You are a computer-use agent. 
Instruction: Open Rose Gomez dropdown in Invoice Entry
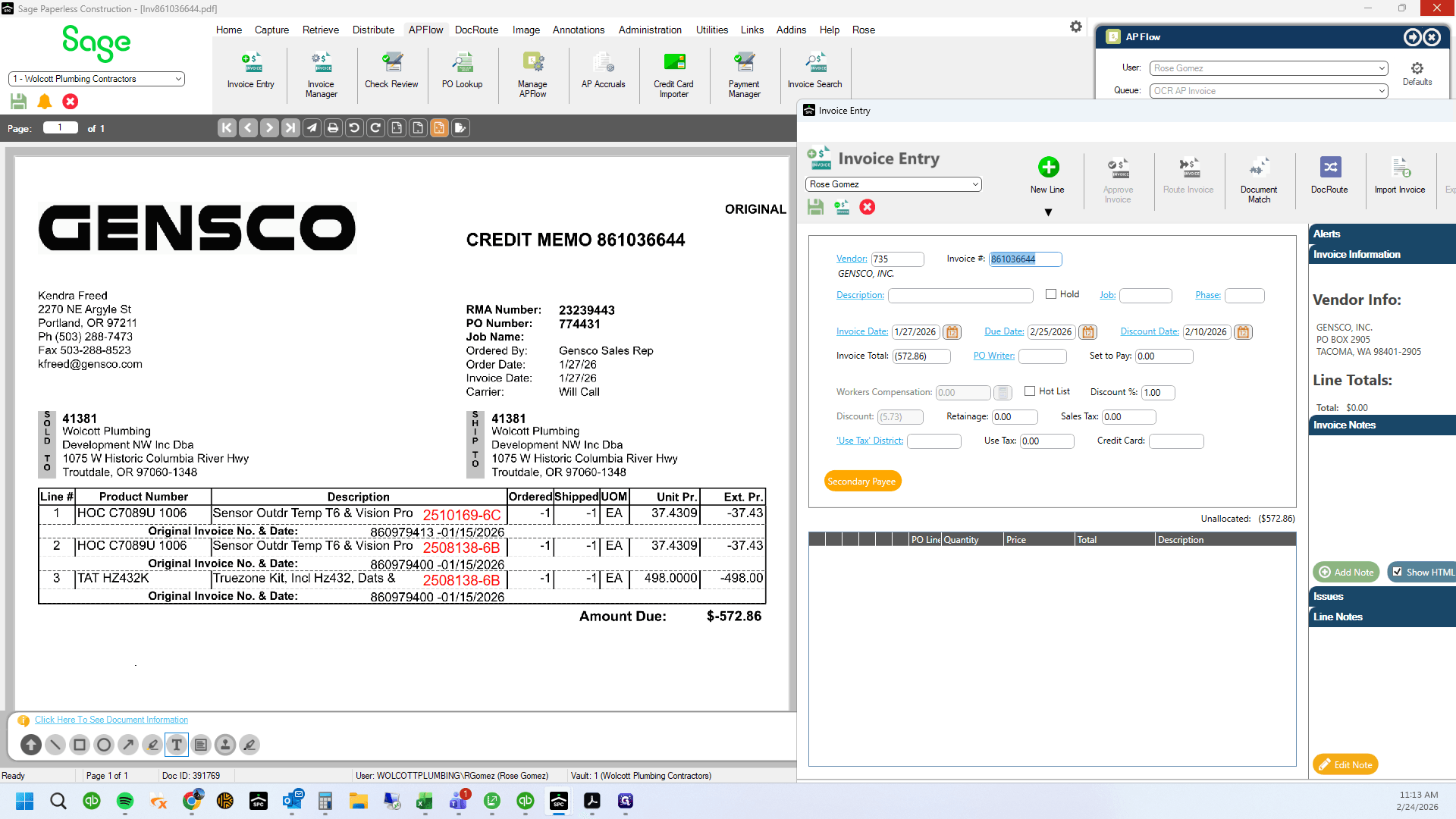pyautogui.click(x=893, y=184)
